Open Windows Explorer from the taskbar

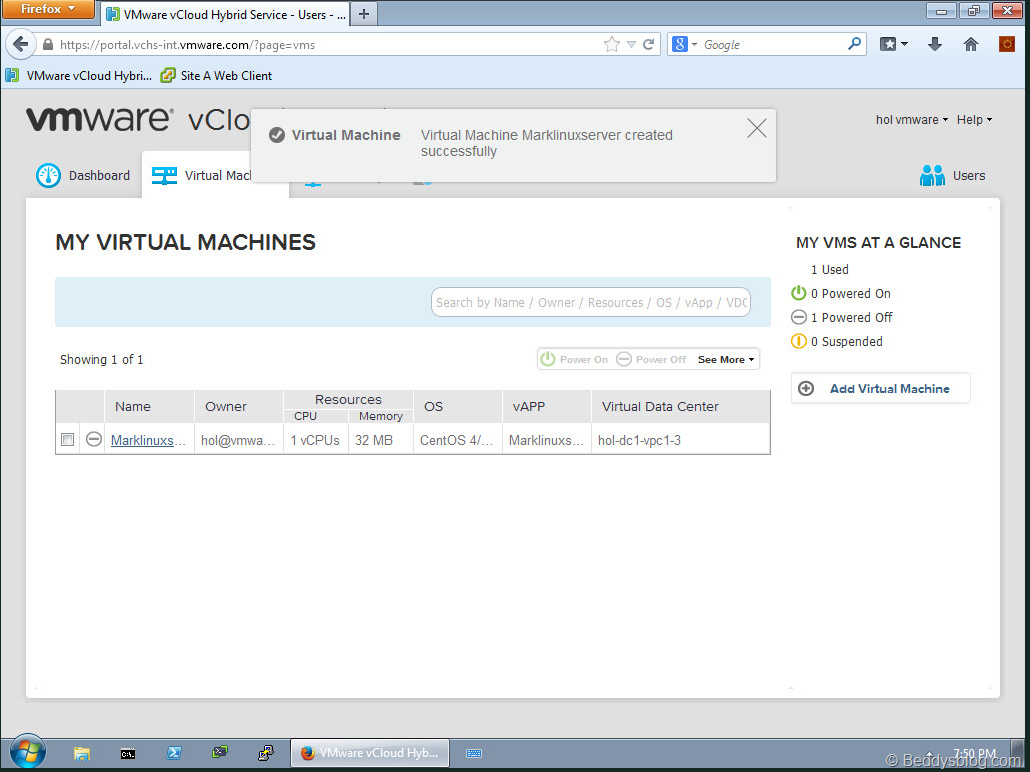81,753
